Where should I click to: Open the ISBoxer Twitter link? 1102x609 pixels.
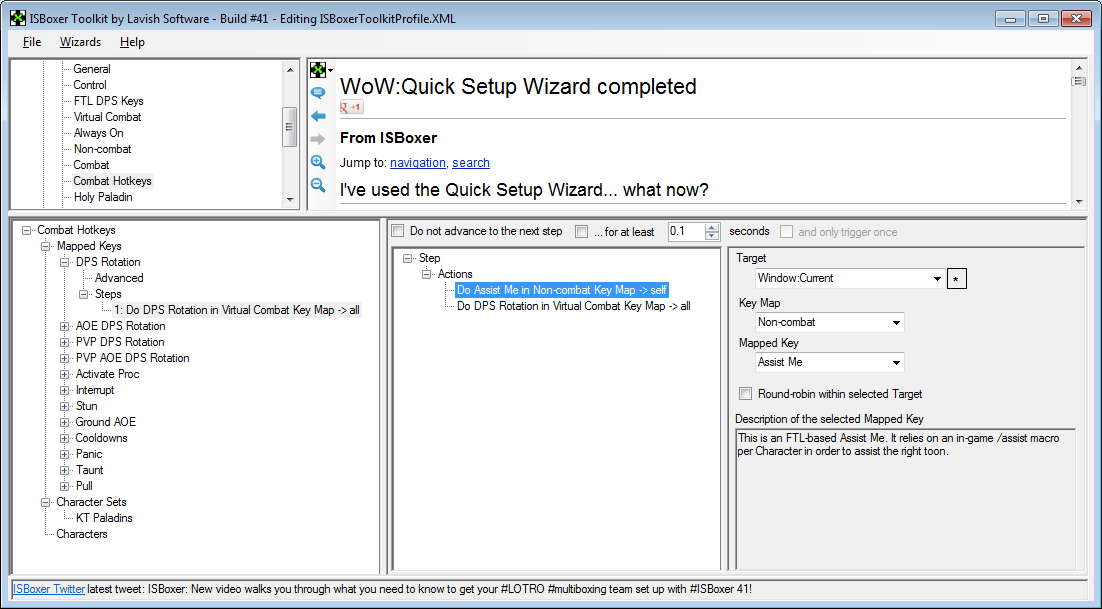48,589
